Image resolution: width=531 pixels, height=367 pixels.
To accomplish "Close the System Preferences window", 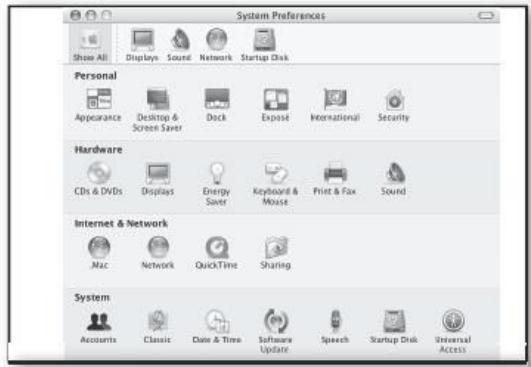I will coord(76,15).
